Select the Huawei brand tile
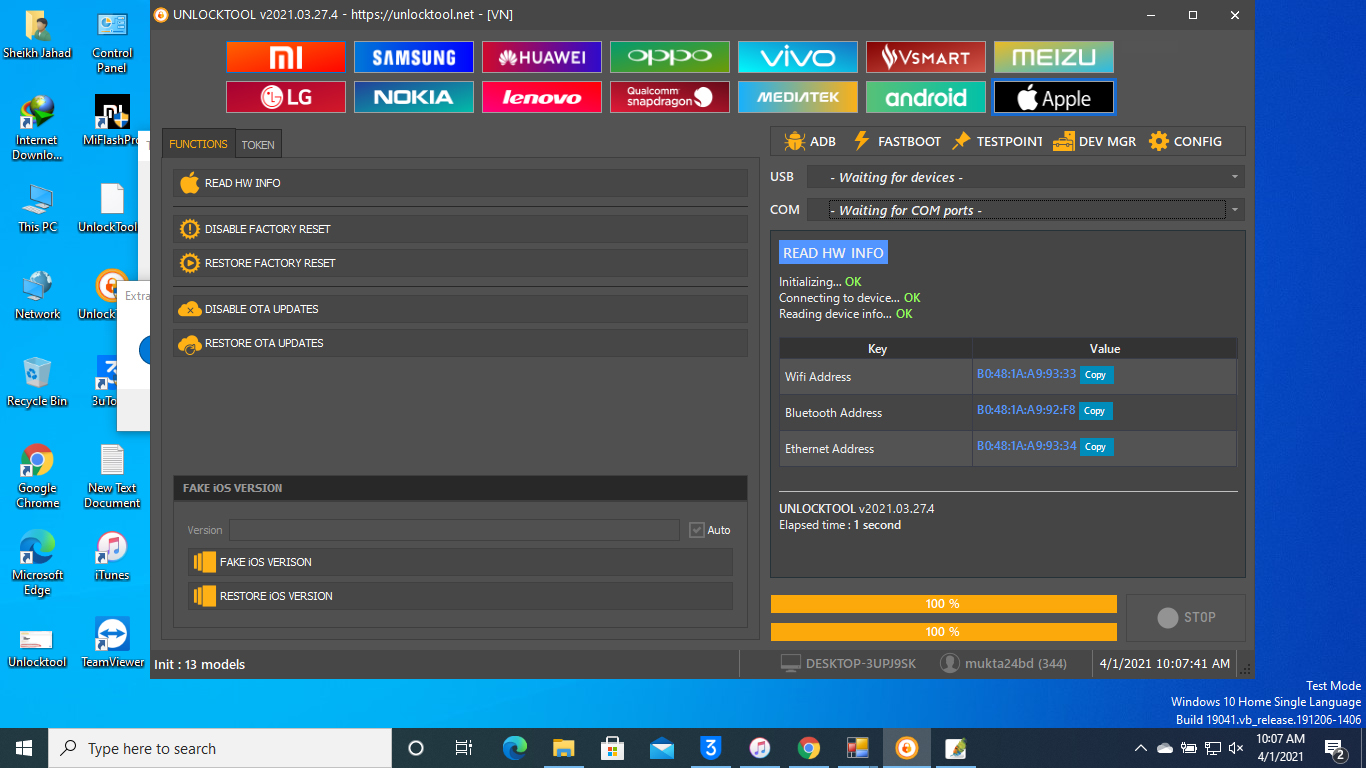 tap(542, 57)
